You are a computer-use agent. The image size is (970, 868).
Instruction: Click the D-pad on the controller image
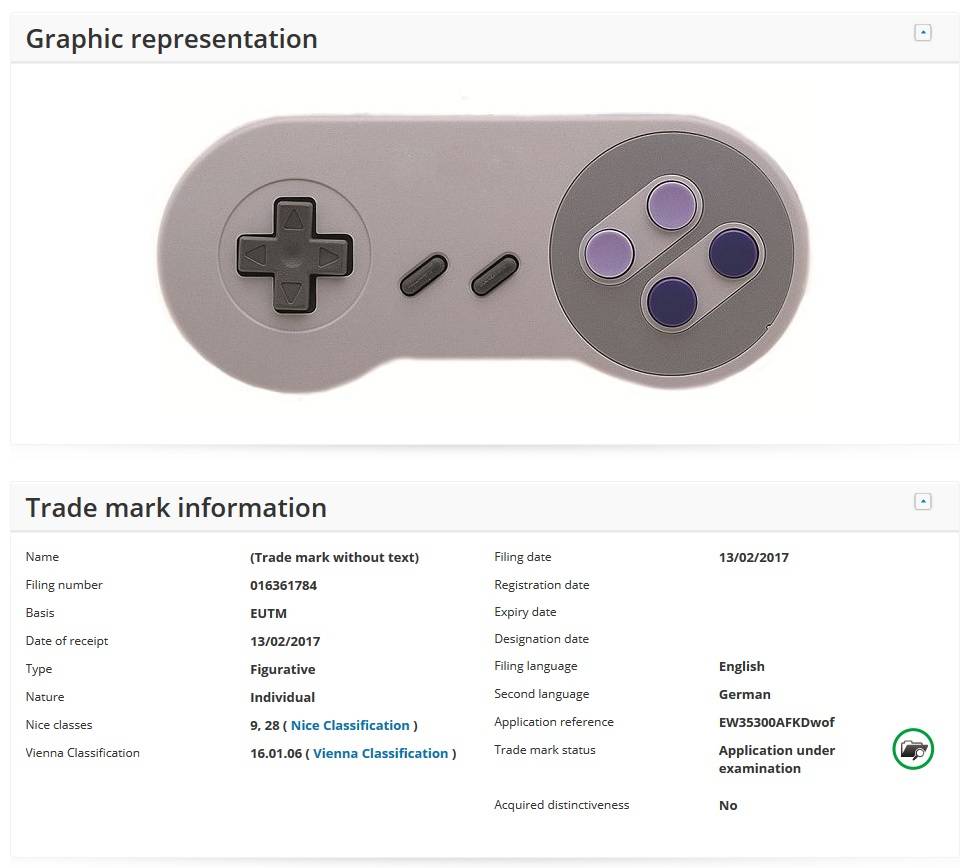pyautogui.click(x=294, y=255)
